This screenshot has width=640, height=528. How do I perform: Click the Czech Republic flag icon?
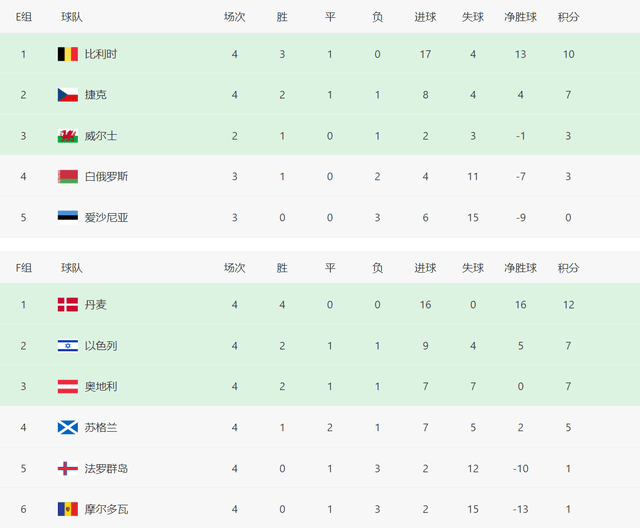pyautogui.click(x=67, y=95)
